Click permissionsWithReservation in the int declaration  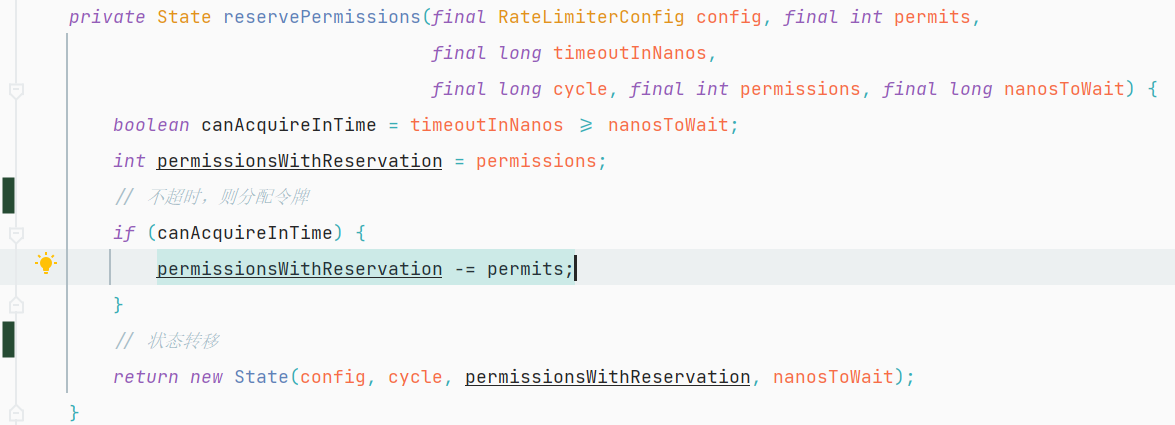point(299,161)
